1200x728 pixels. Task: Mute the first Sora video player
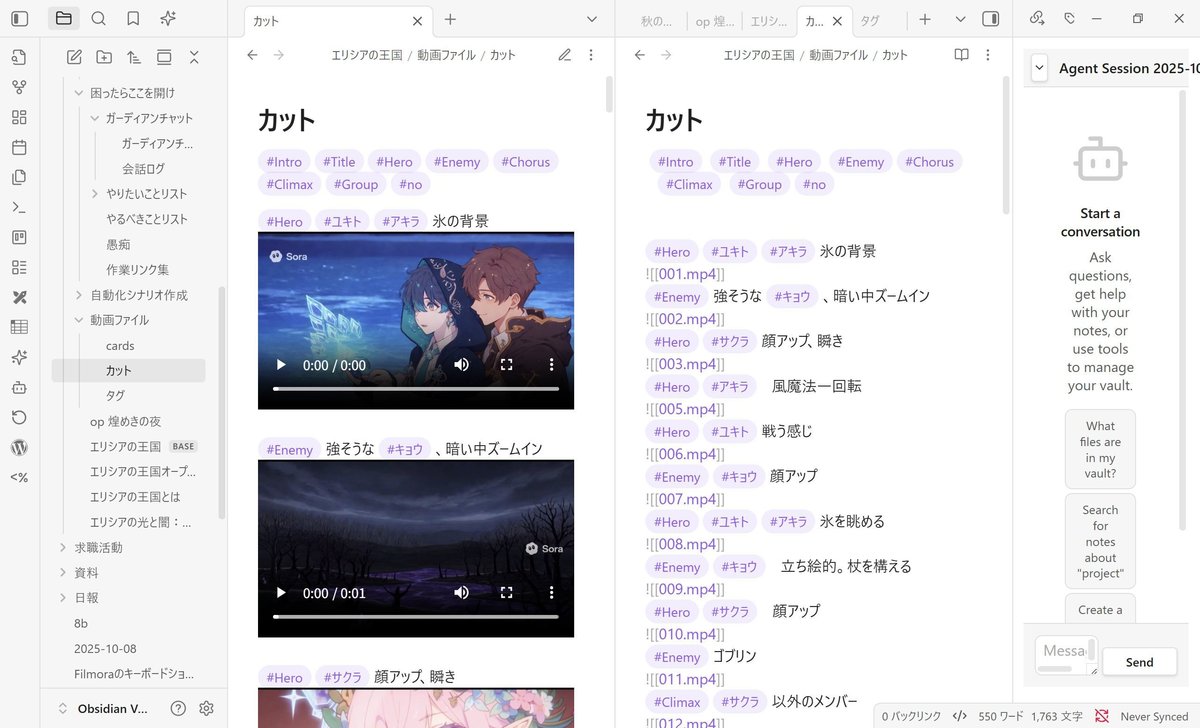pos(461,365)
